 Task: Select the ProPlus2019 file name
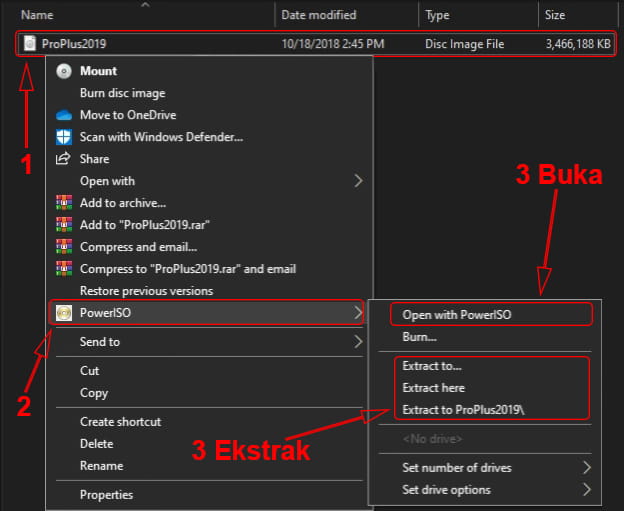74,43
